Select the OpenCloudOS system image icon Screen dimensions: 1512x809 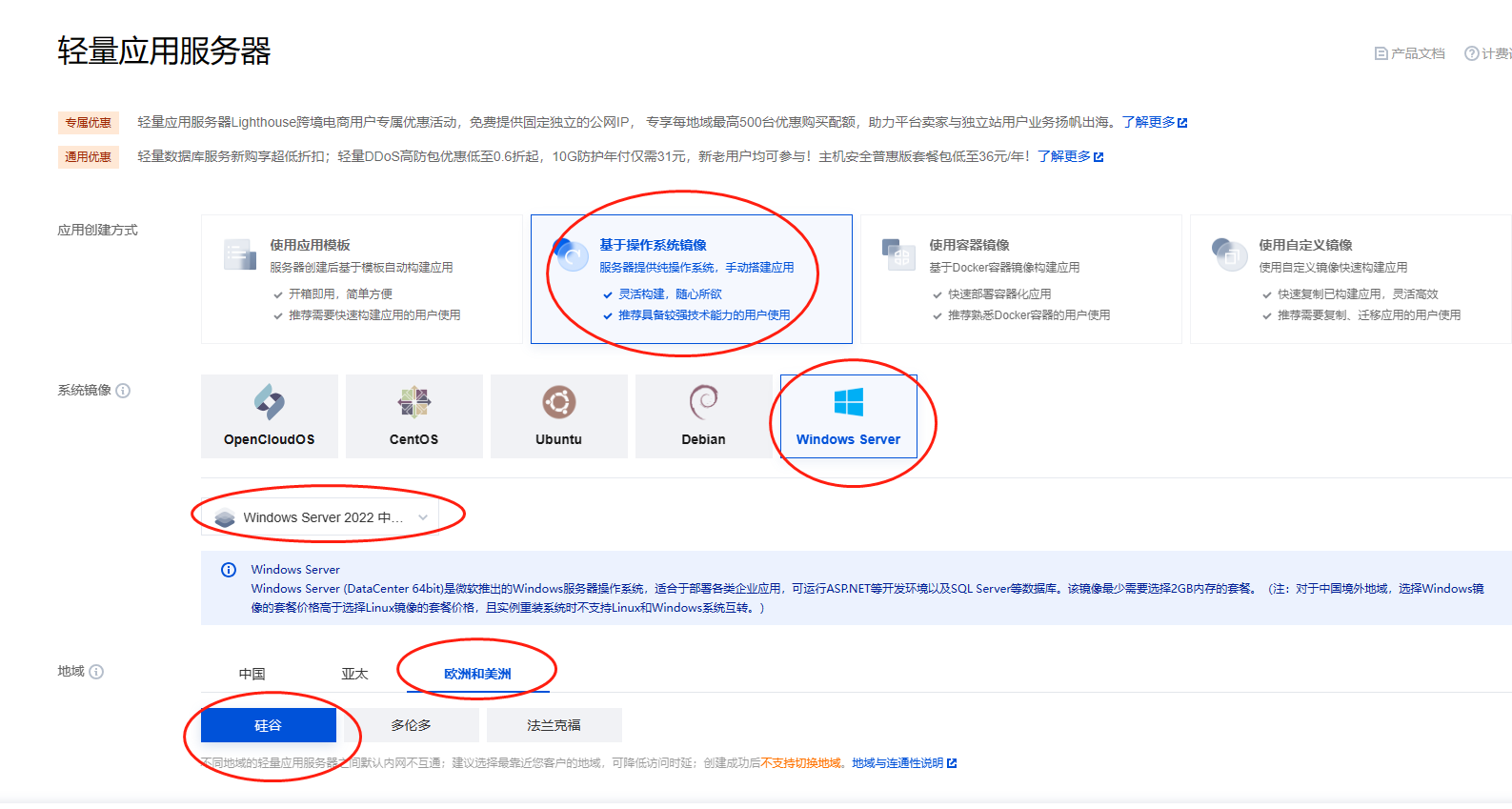270,403
